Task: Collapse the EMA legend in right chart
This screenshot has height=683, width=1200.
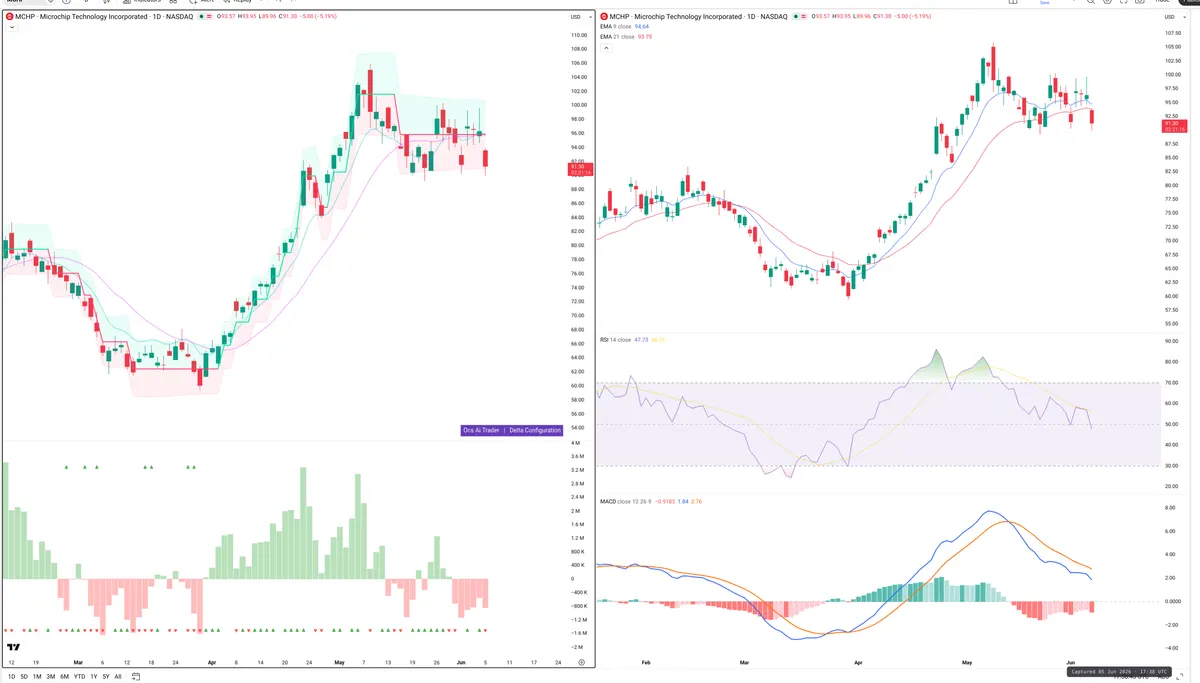Action: 606,48
